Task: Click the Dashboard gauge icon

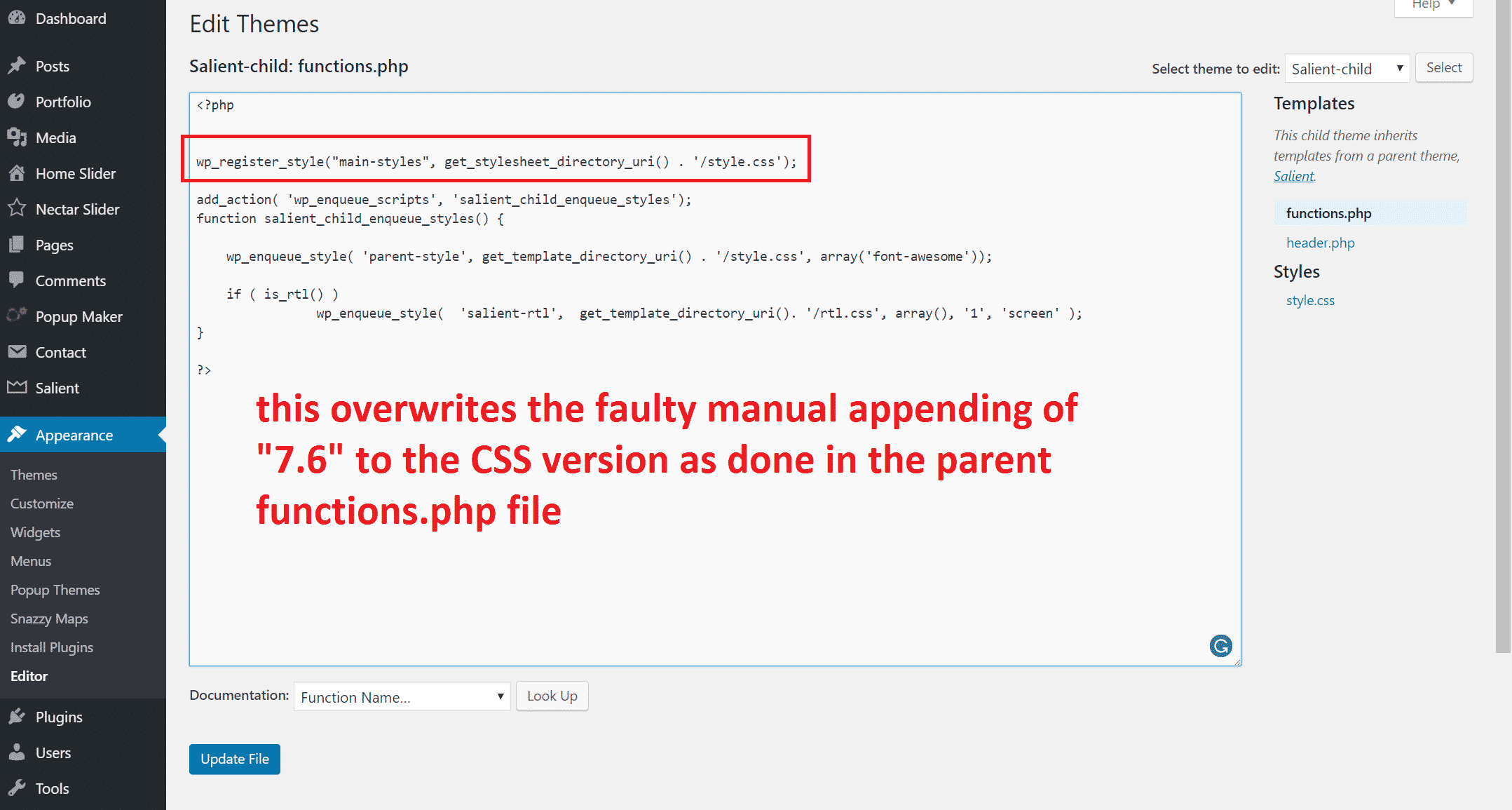Action: point(17,18)
